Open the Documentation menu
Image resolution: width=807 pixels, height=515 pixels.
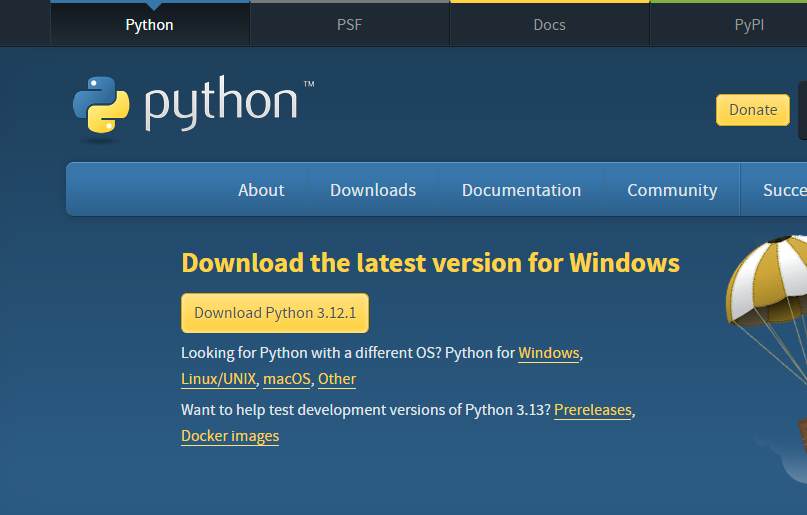[x=521, y=190]
